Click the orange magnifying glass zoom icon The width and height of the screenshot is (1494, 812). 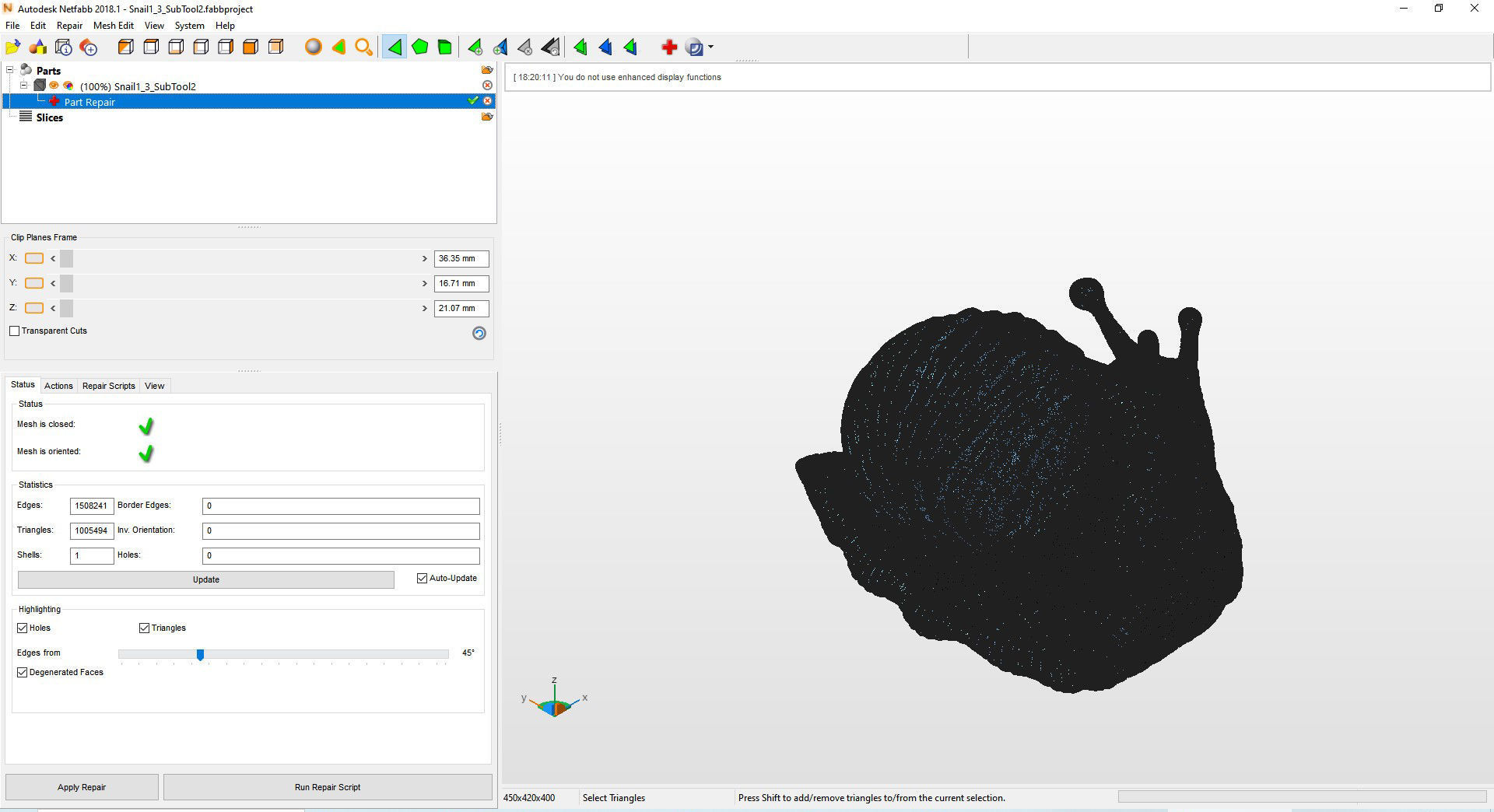[x=363, y=47]
